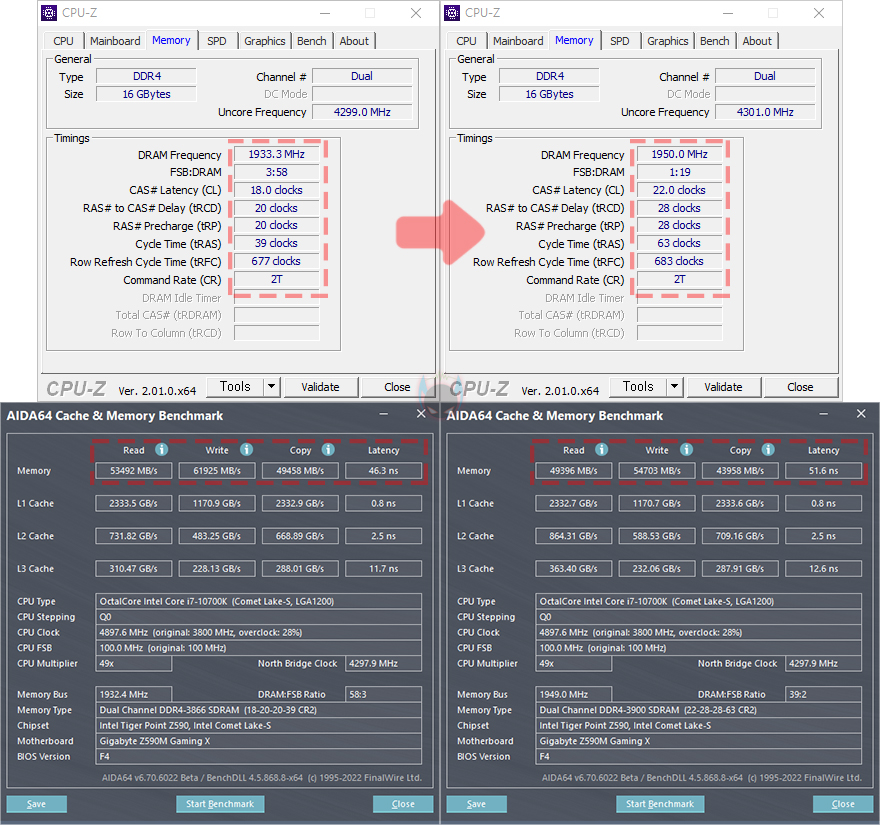880x825 pixels.
Task: Click the 4299.0 MHz Uncore Frequency field
Action: [363, 112]
